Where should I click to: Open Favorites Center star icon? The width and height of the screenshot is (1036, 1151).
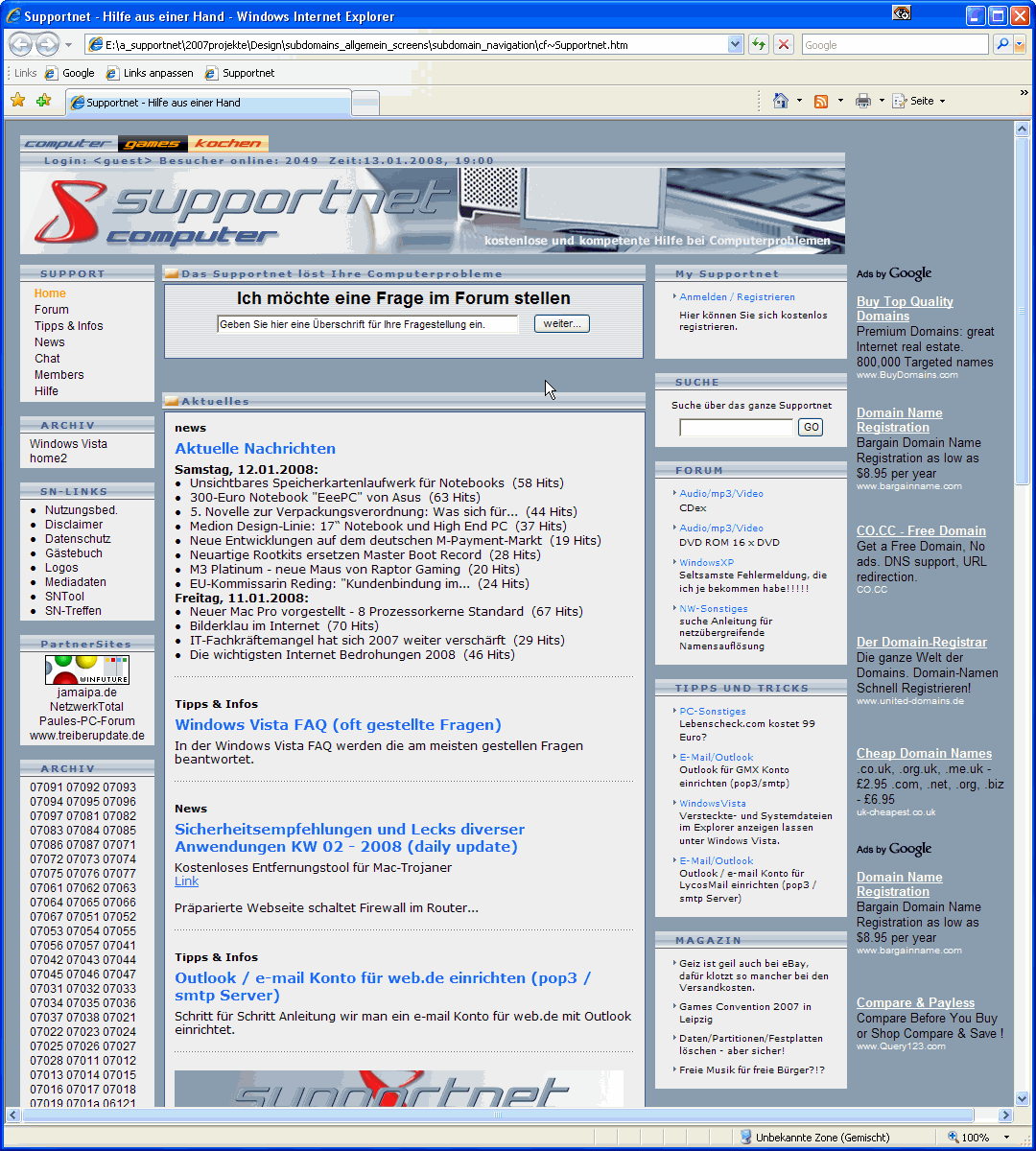pyautogui.click(x=17, y=101)
